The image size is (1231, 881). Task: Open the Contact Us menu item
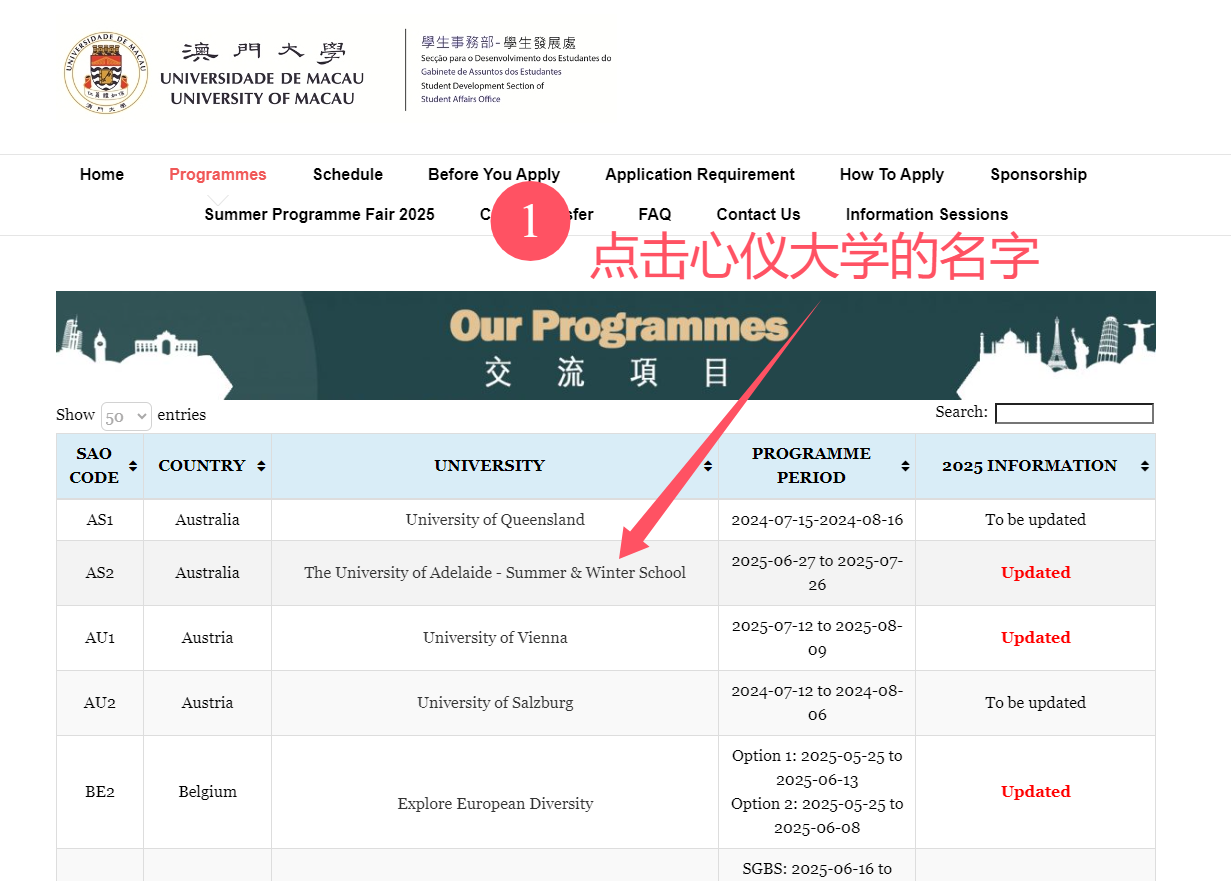coord(758,214)
